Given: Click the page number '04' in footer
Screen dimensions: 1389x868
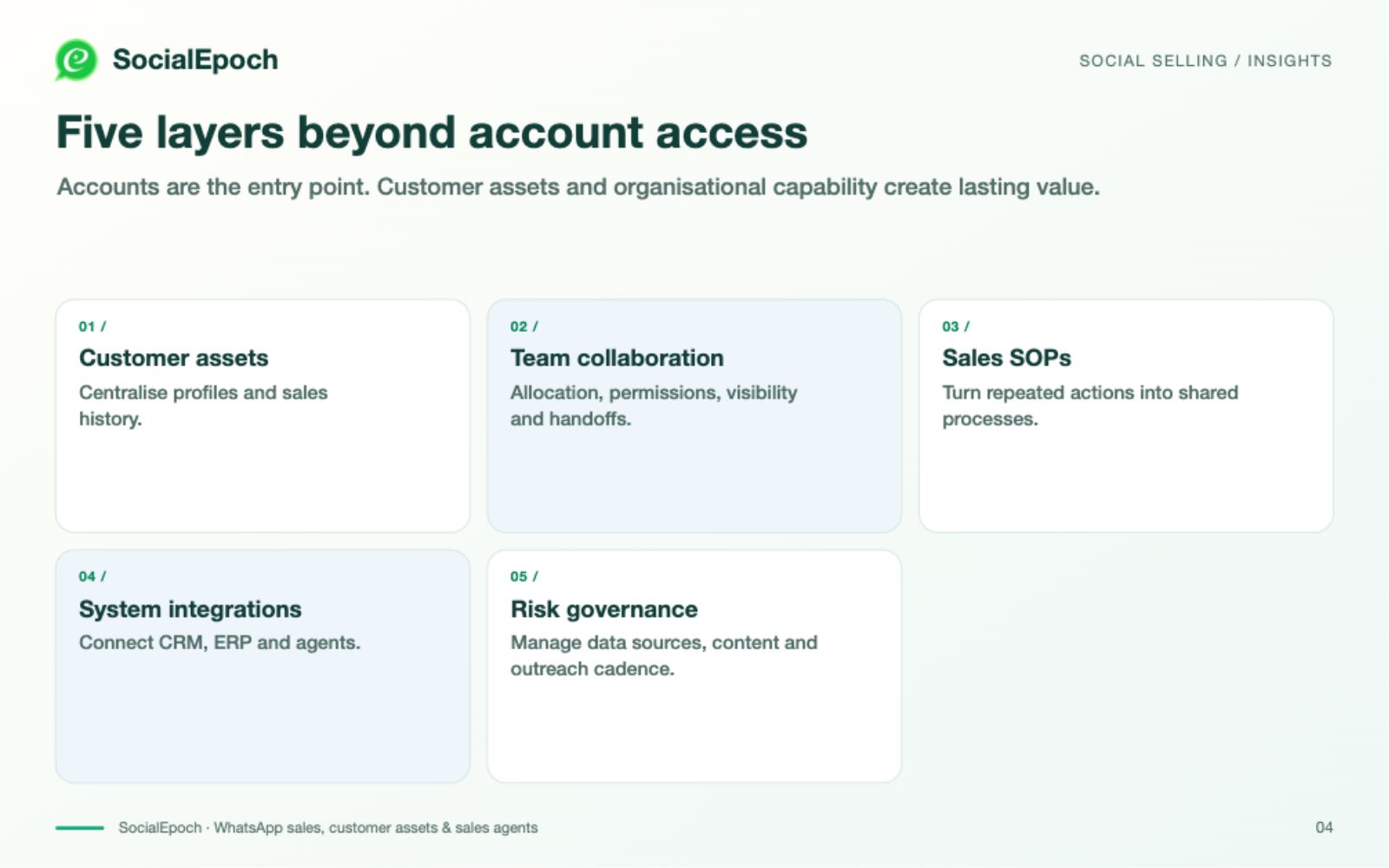Looking at the screenshot, I should 1324,827.
